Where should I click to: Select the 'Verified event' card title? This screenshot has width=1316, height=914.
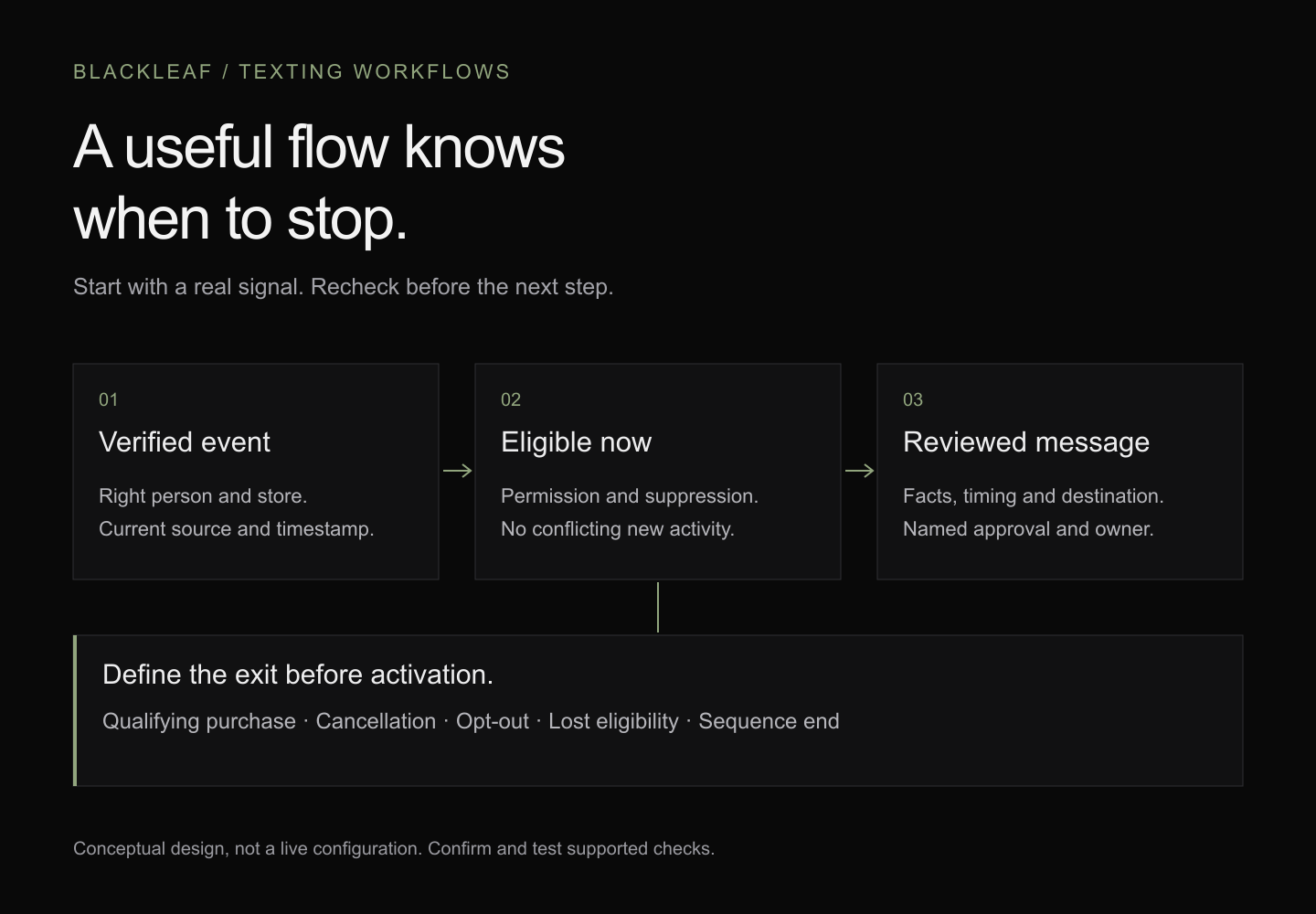pos(185,442)
